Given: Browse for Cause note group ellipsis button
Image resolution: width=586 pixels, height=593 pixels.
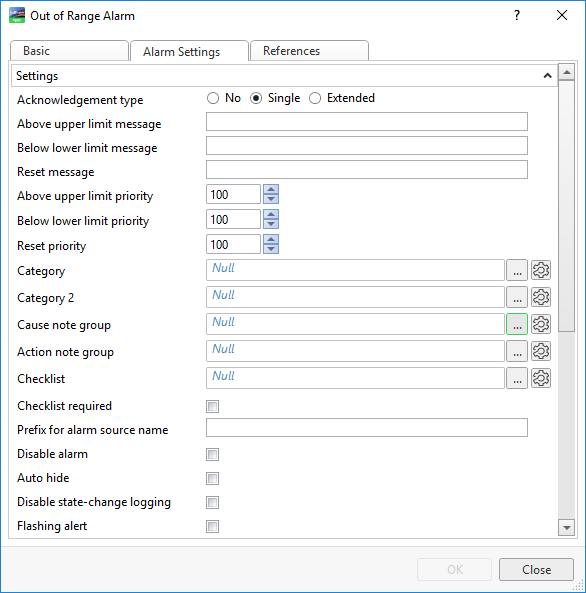Looking at the screenshot, I should pyautogui.click(x=517, y=324).
